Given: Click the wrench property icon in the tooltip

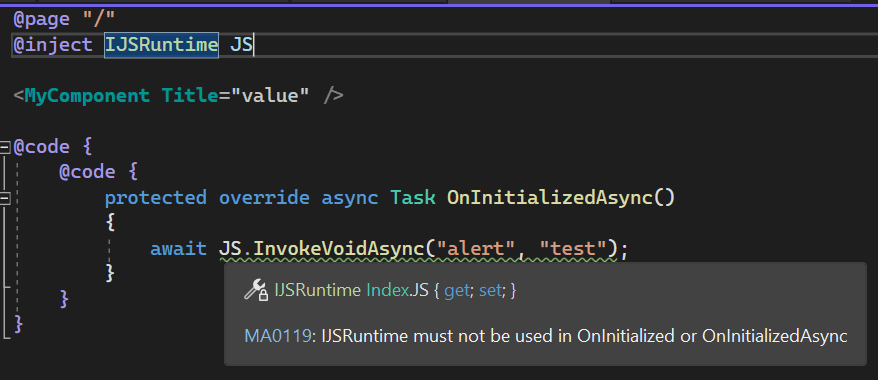Looking at the screenshot, I should [256, 290].
